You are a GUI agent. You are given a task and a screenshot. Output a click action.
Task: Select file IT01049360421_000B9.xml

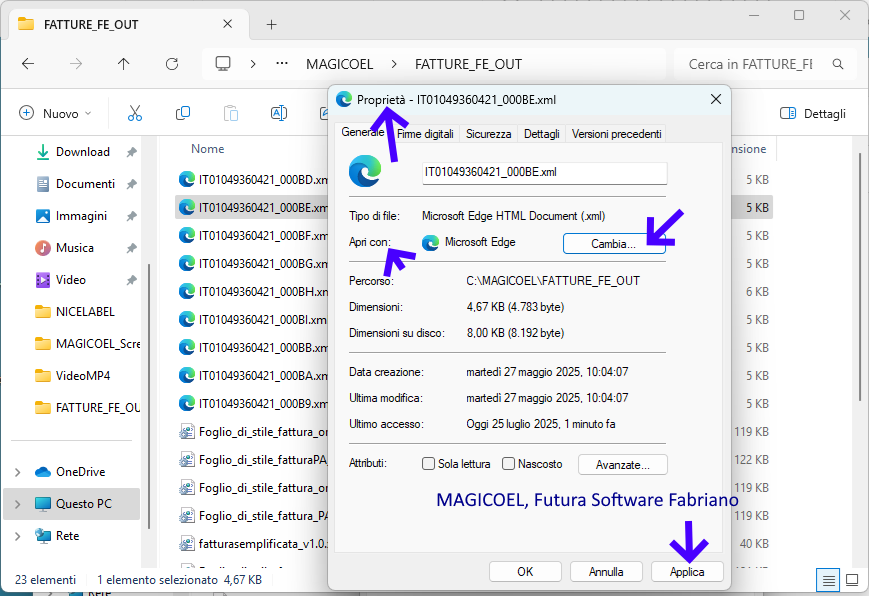click(253, 404)
